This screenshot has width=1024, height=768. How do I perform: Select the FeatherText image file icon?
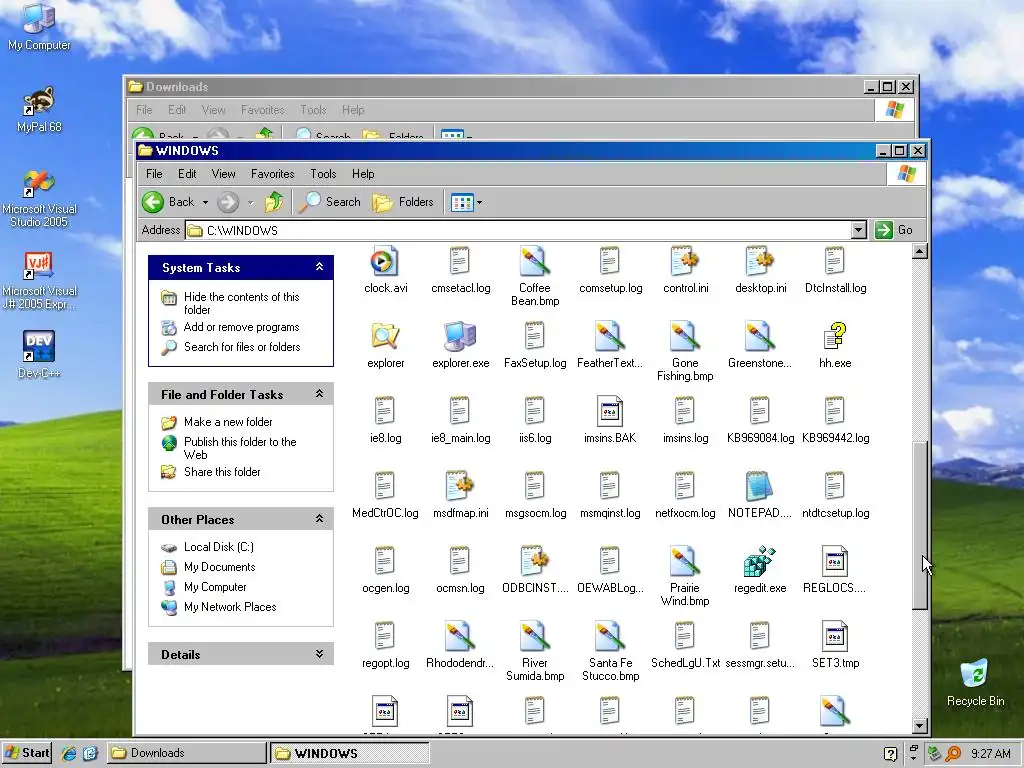610,336
